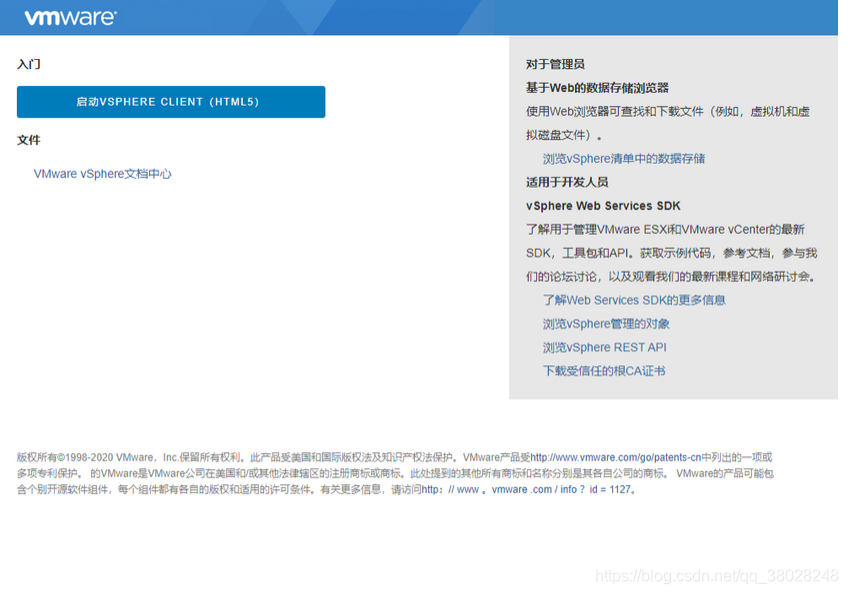Open 浏览vSphere REST API link
This screenshot has height=594, width=848.
(x=604, y=347)
